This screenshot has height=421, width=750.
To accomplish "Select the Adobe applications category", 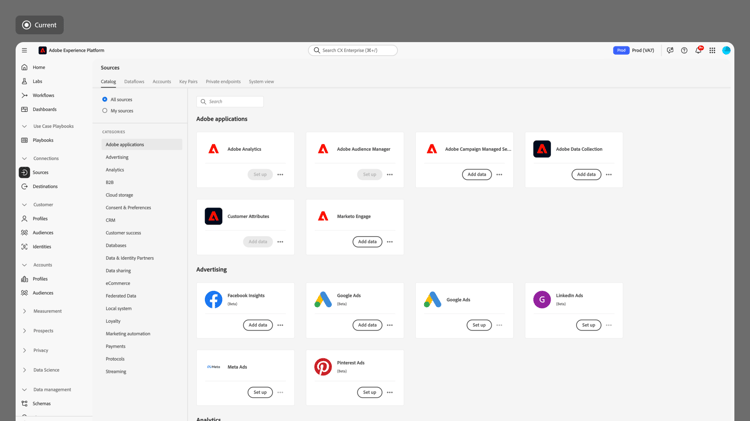I will (x=142, y=144).
